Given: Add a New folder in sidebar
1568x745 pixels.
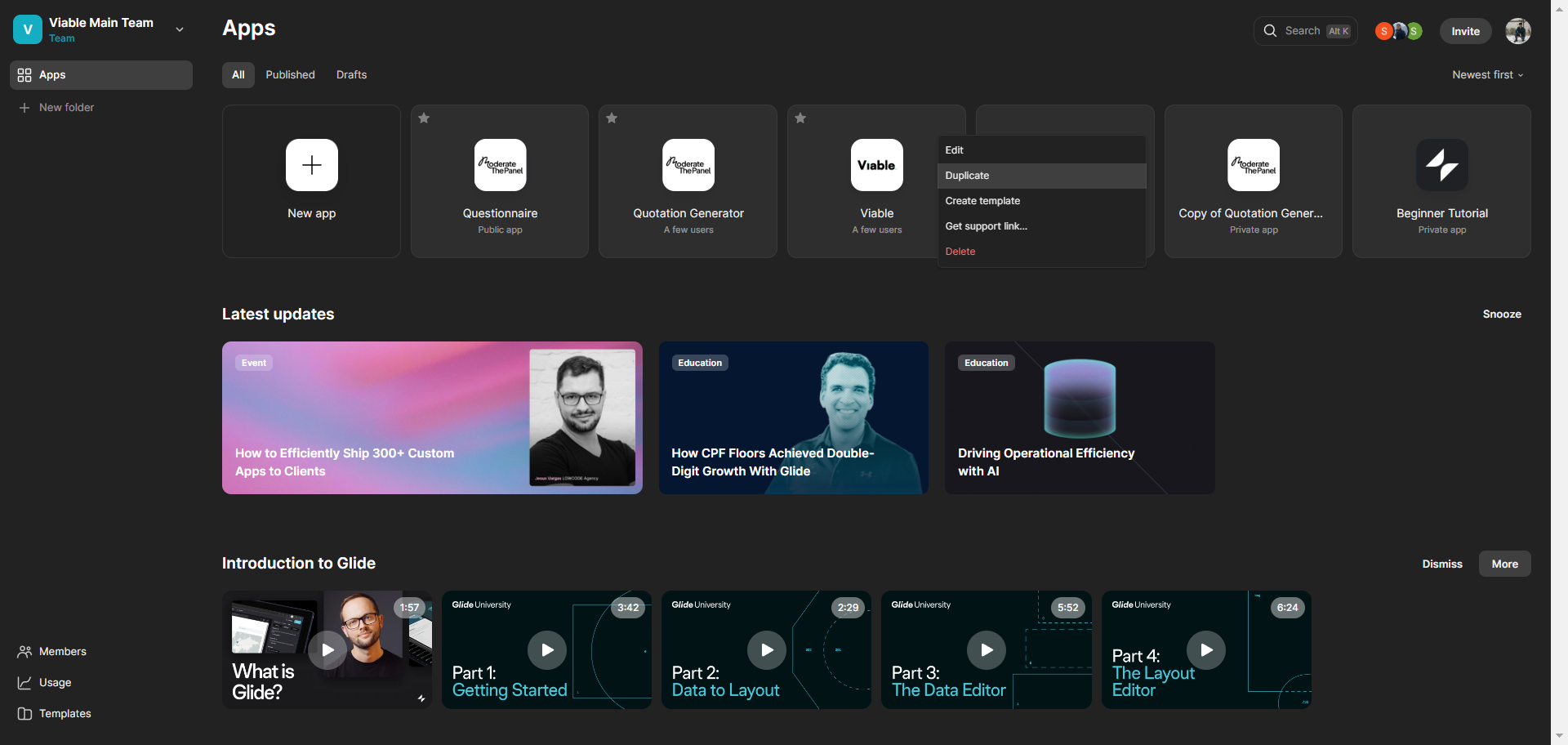Looking at the screenshot, I should [x=57, y=108].
